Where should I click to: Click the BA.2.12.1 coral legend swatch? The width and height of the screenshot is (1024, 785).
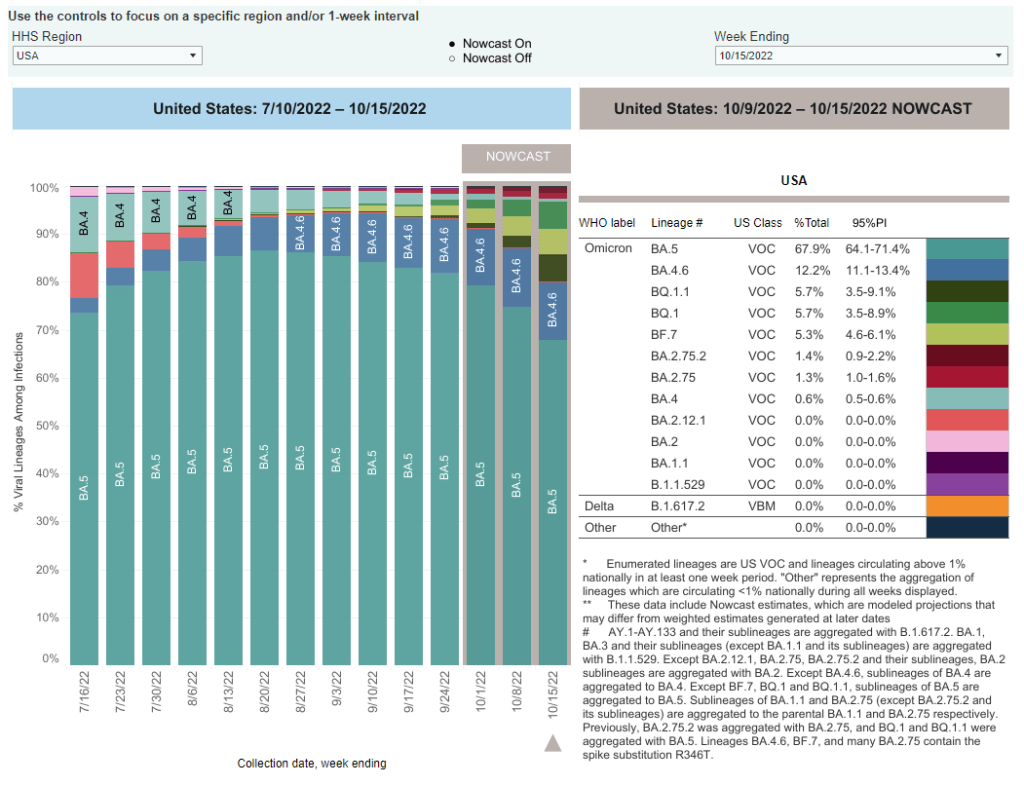click(967, 420)
